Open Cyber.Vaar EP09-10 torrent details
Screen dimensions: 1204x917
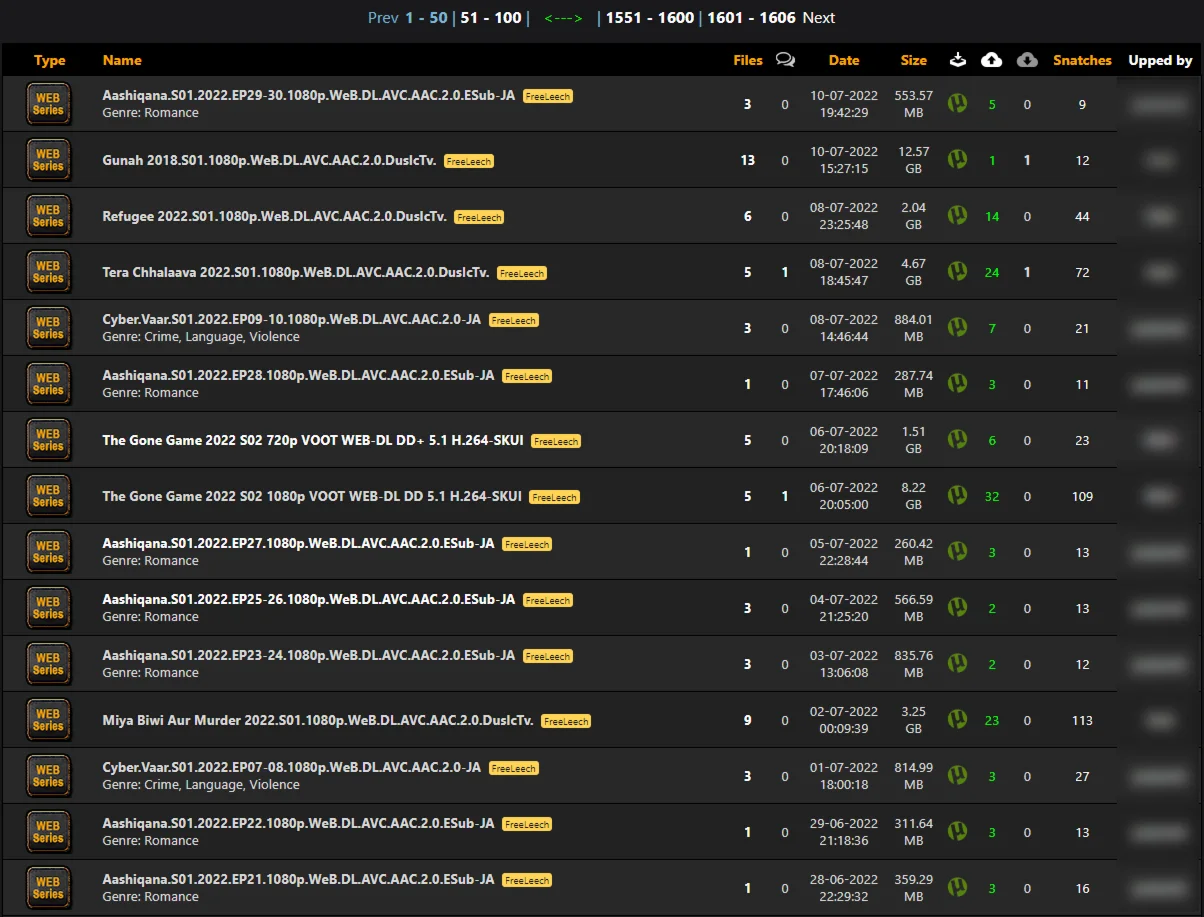click(291, 320)
